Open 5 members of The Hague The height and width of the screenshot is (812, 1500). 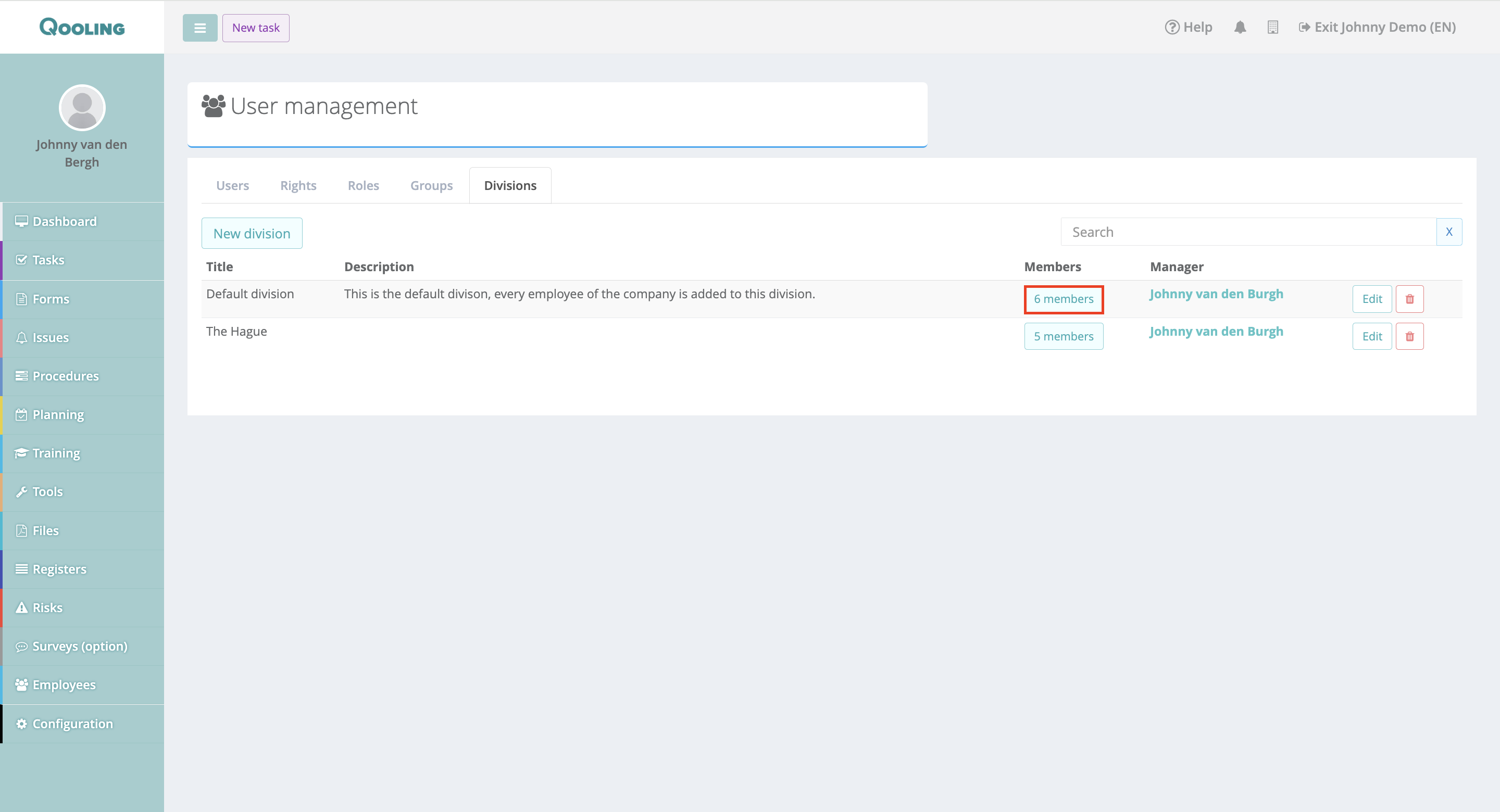tap(1063, 336)
